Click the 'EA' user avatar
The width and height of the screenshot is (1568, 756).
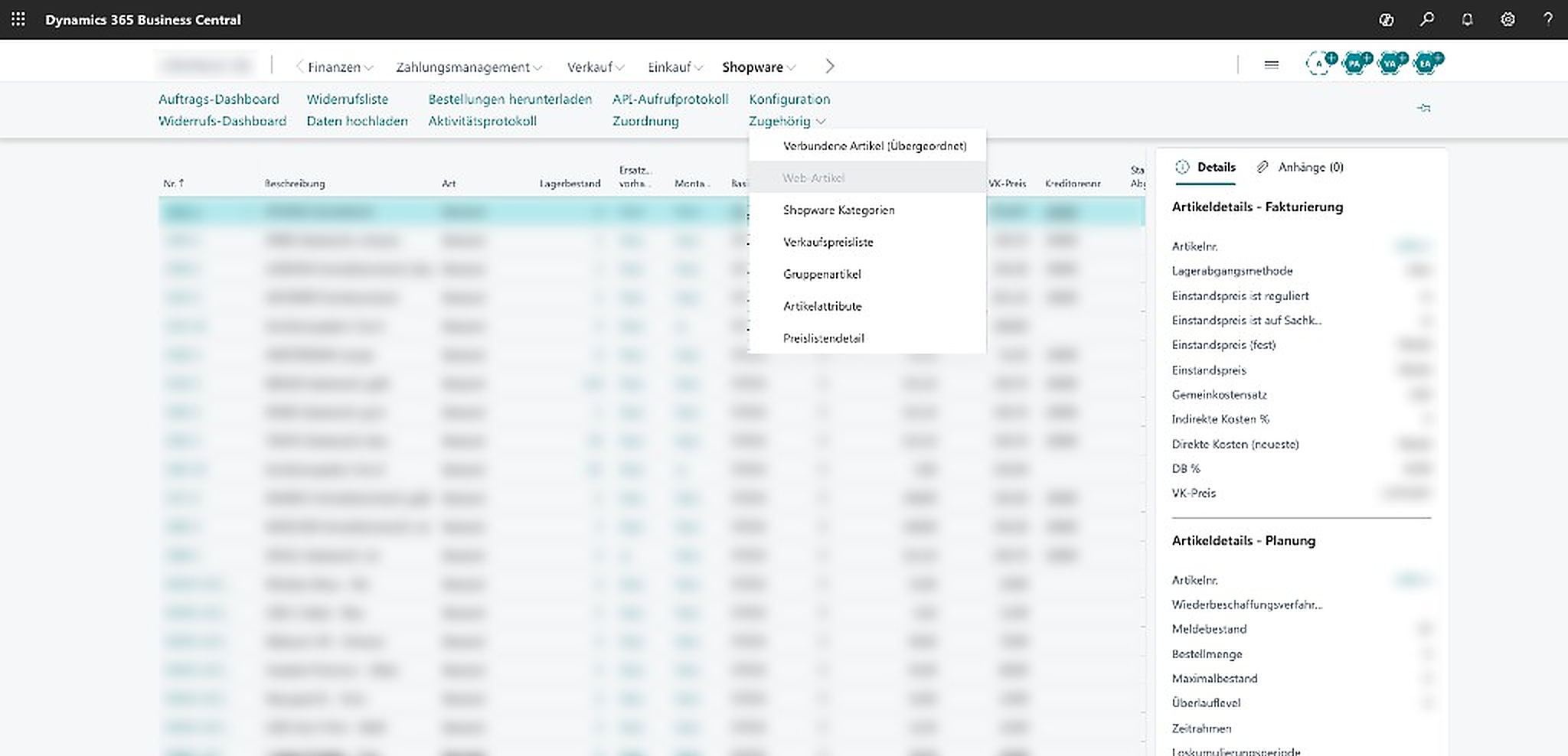1426,64
